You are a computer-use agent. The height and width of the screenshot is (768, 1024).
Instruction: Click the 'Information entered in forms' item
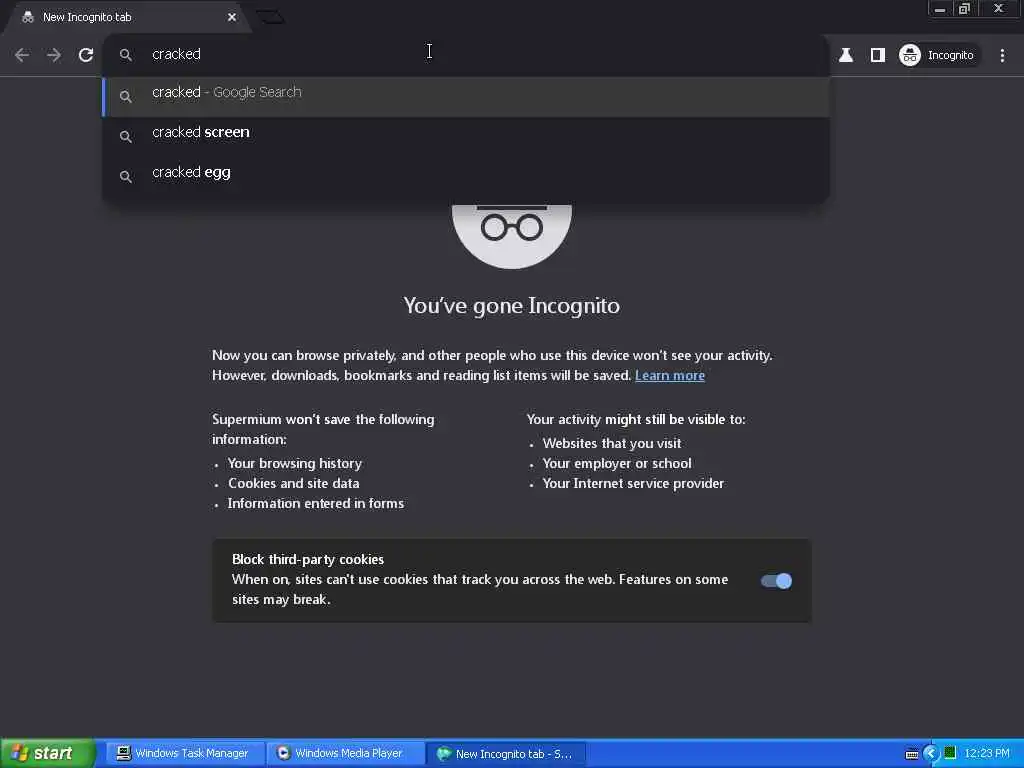[315, 504]
